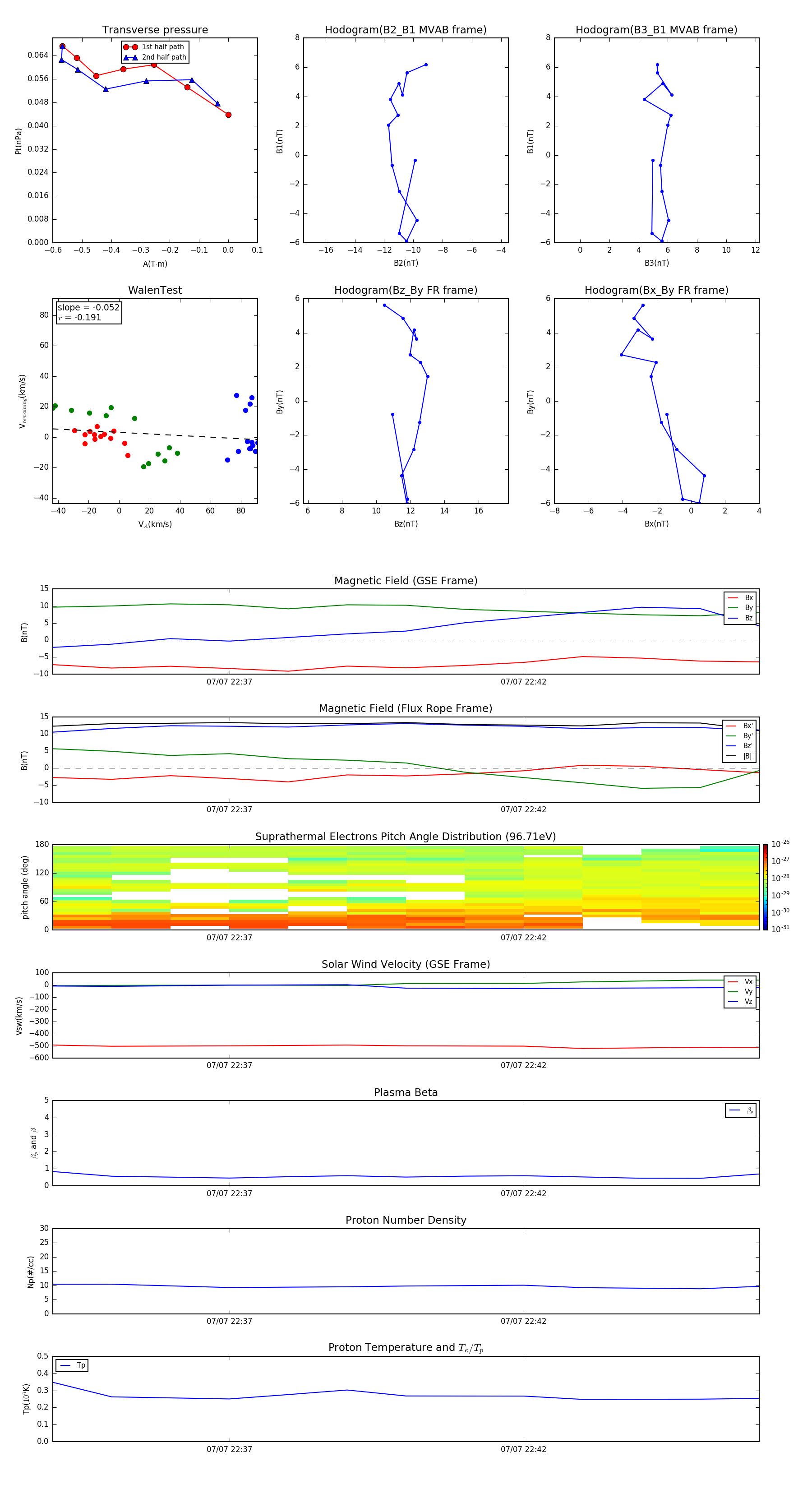The image size is (812, 1489).
Task: Click the 'A(T·m)' x-axis label
Action: 155,264
